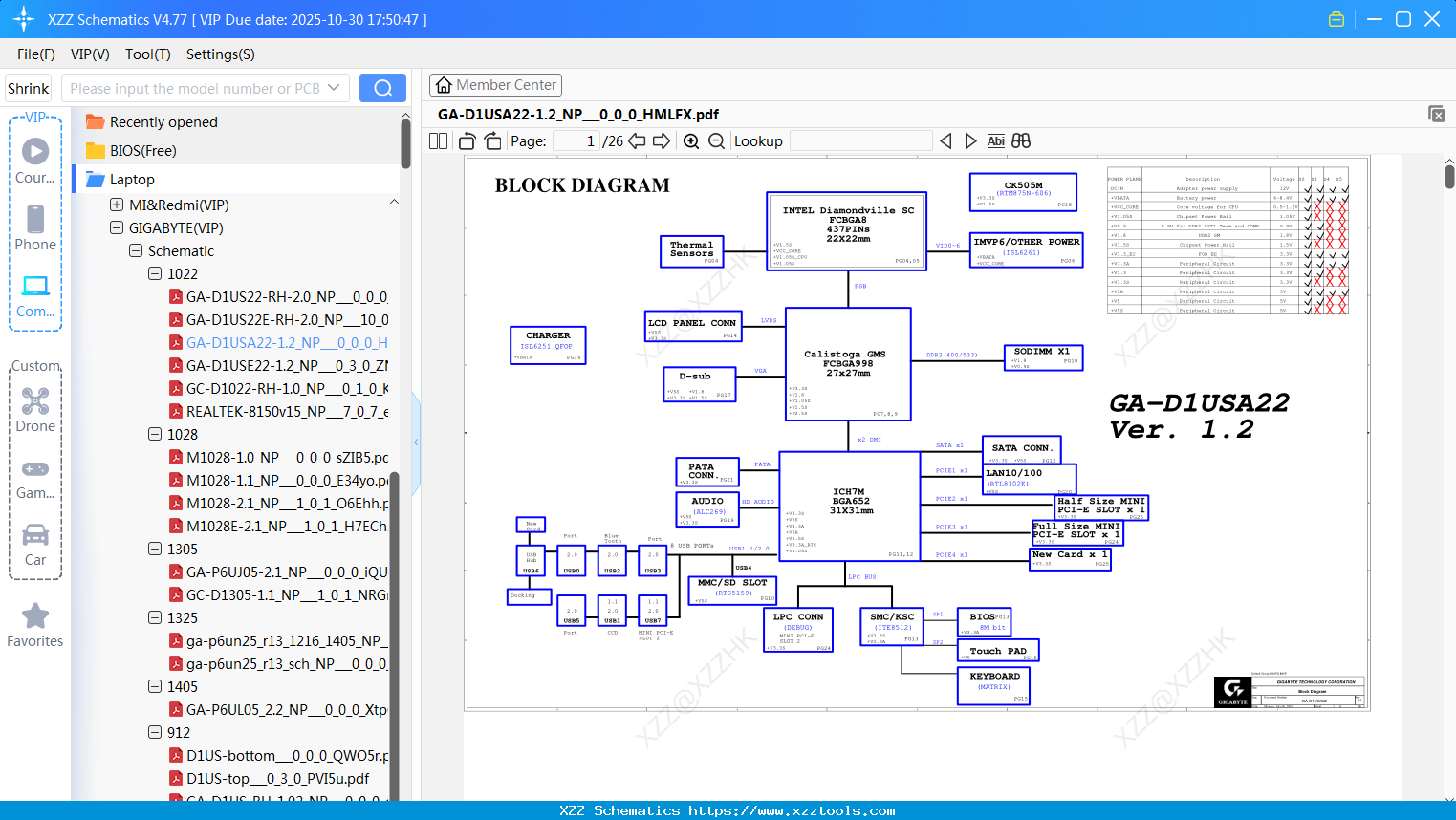Jump to the previous lookup result
This screenshot has width=1456, height=820.
coord(945,140)
